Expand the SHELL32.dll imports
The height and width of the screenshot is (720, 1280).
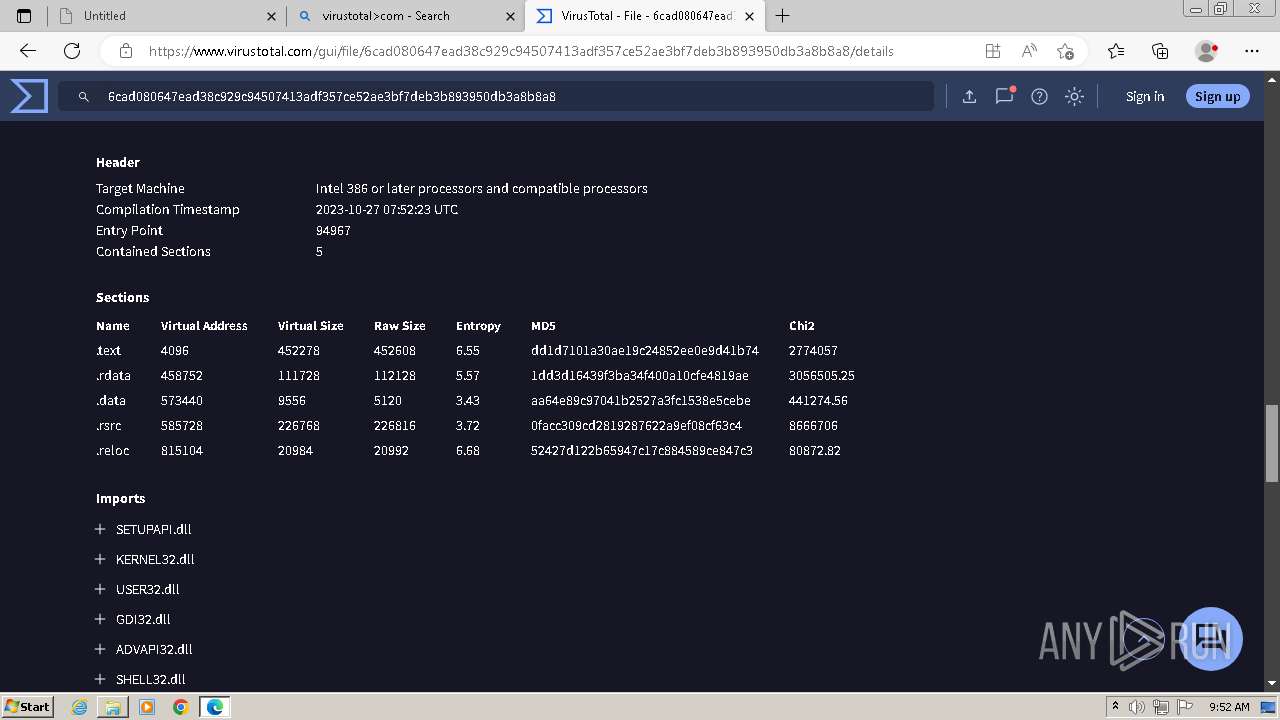tap(100, 679)
